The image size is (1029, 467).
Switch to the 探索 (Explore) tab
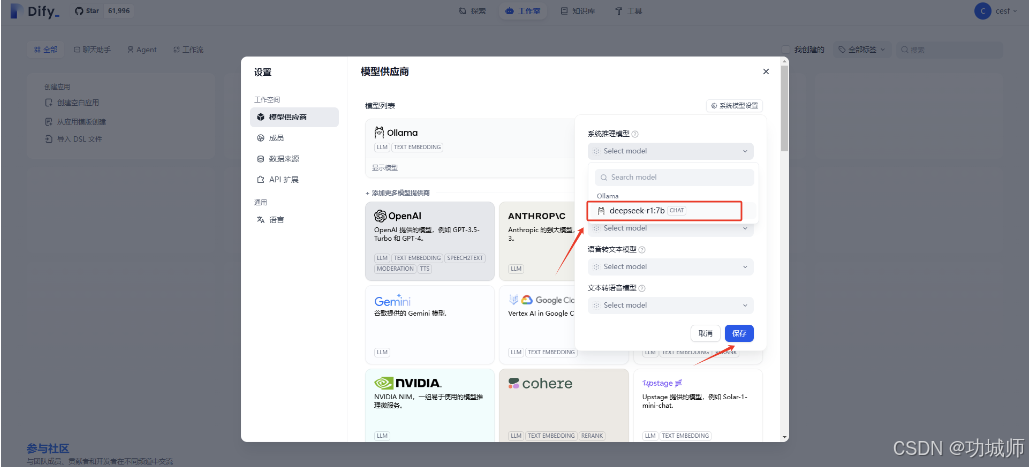tap(472, 11)
